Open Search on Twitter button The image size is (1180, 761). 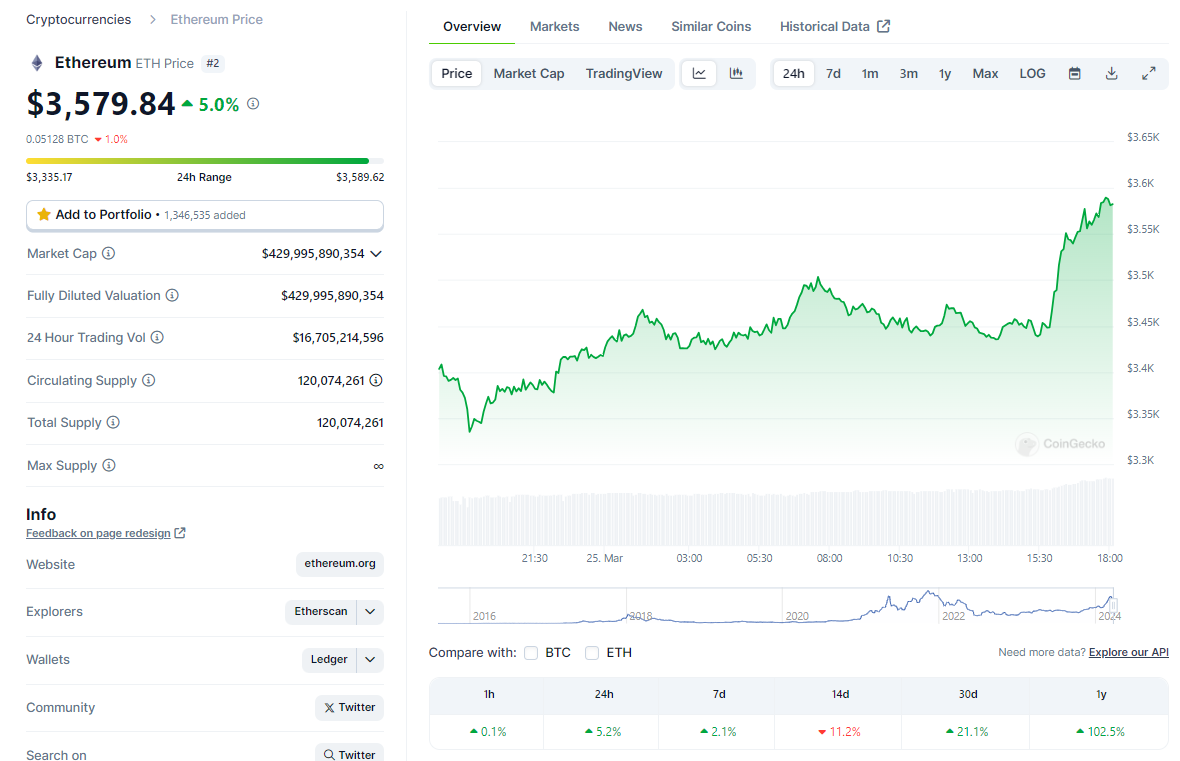point(349,753)
